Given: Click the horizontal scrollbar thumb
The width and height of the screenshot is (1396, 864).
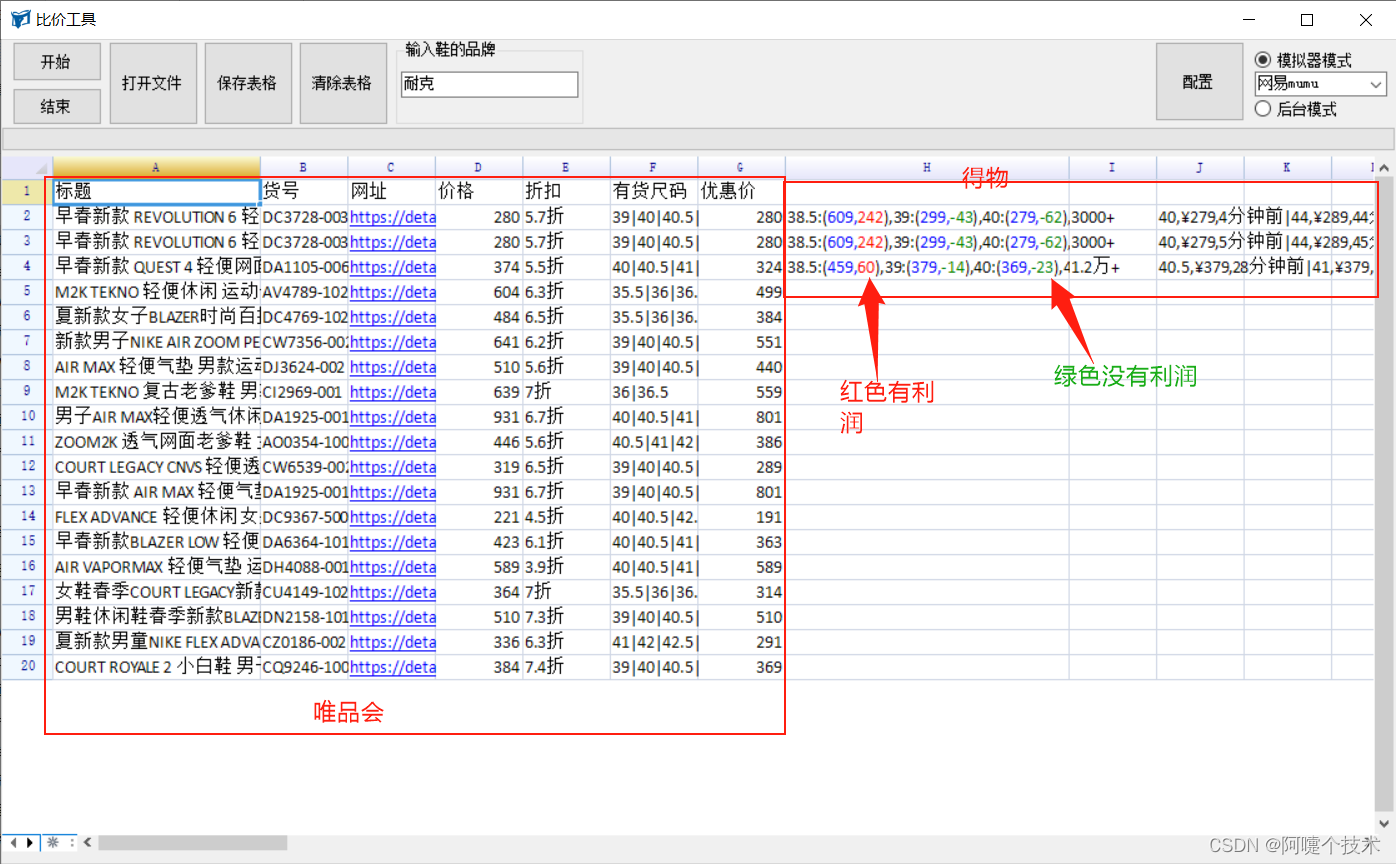Looking at the screenshot, I should (x=192, y=843).
